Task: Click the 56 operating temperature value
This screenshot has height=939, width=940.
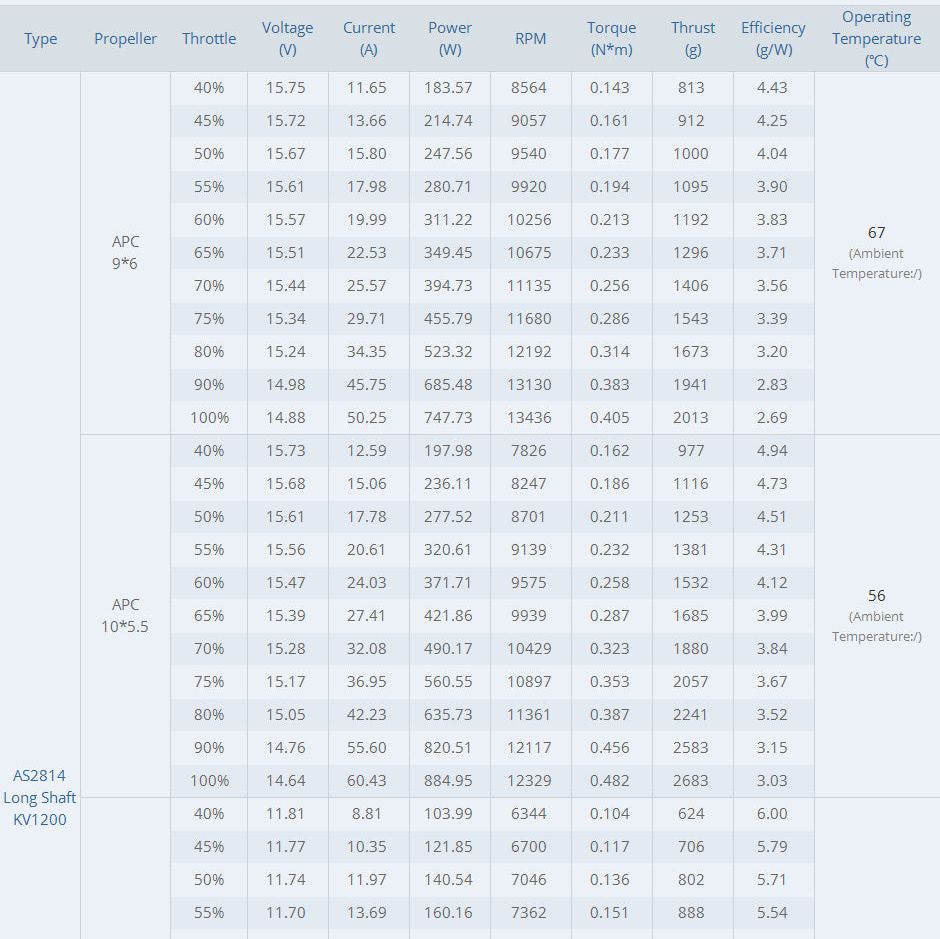Action: coord(877,596)
